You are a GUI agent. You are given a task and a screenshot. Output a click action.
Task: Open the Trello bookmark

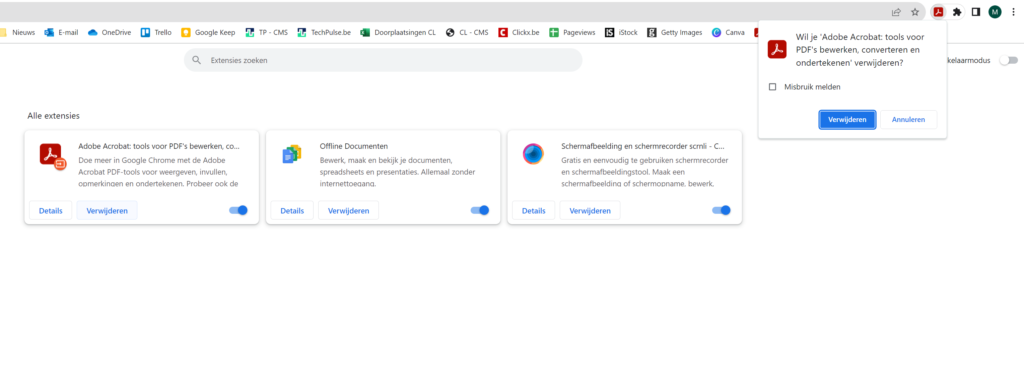click(x=156, y=32)
